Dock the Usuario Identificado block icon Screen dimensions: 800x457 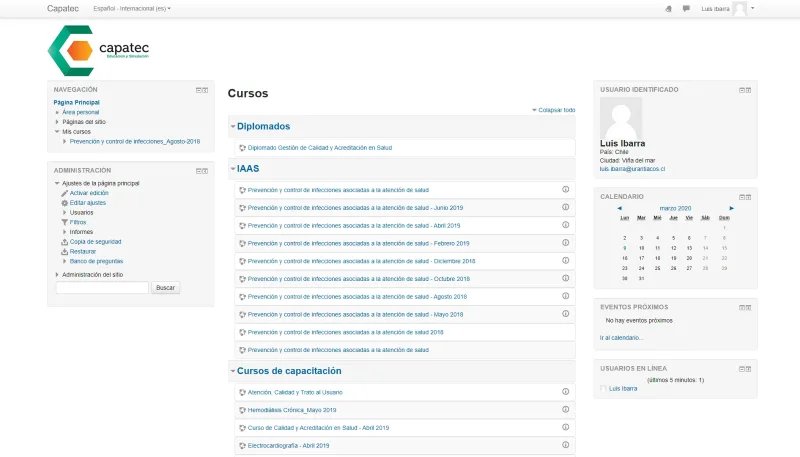coord(748,90)
